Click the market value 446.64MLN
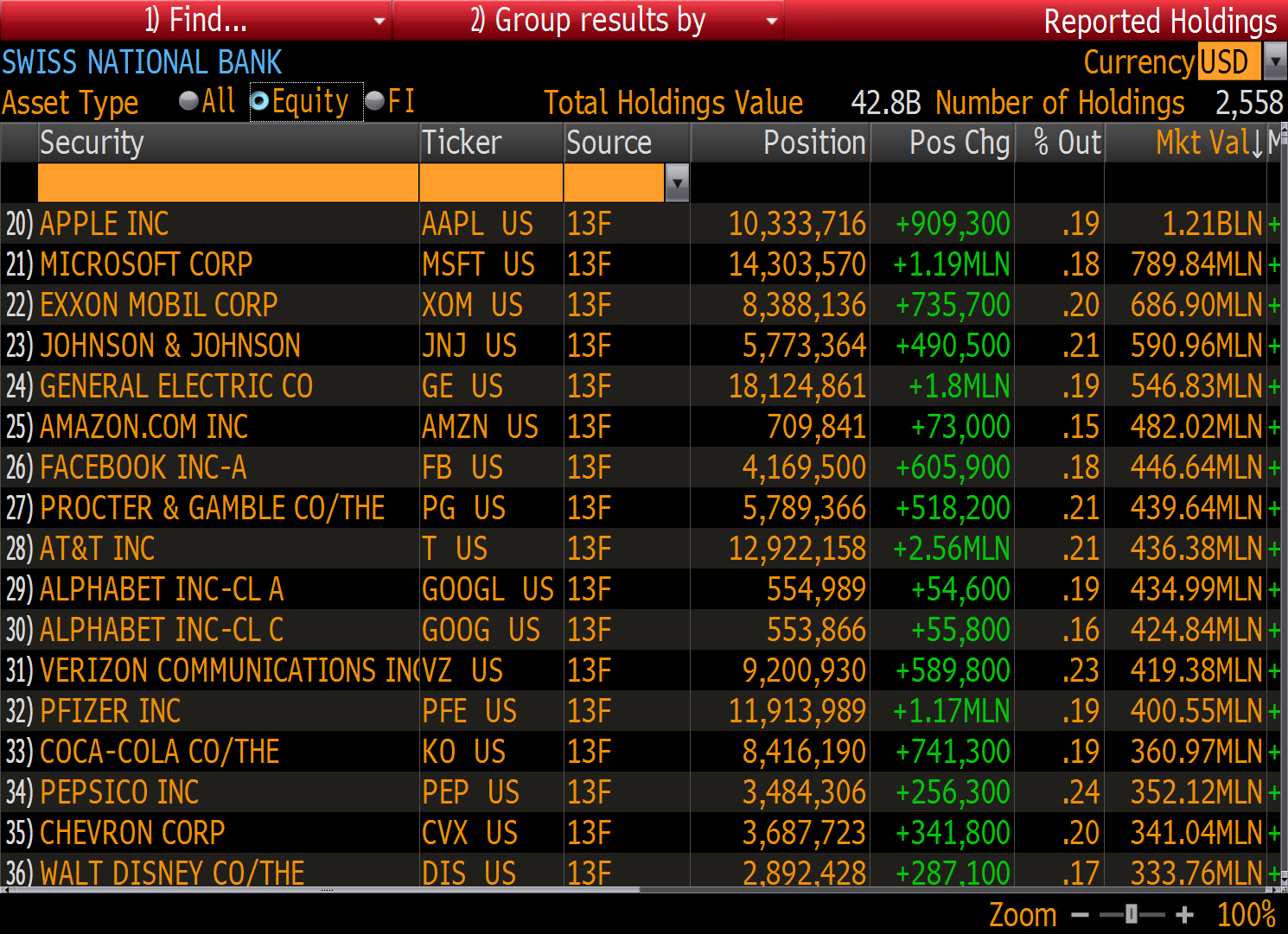This screenshot has height=934, width=1288. 1197,467
